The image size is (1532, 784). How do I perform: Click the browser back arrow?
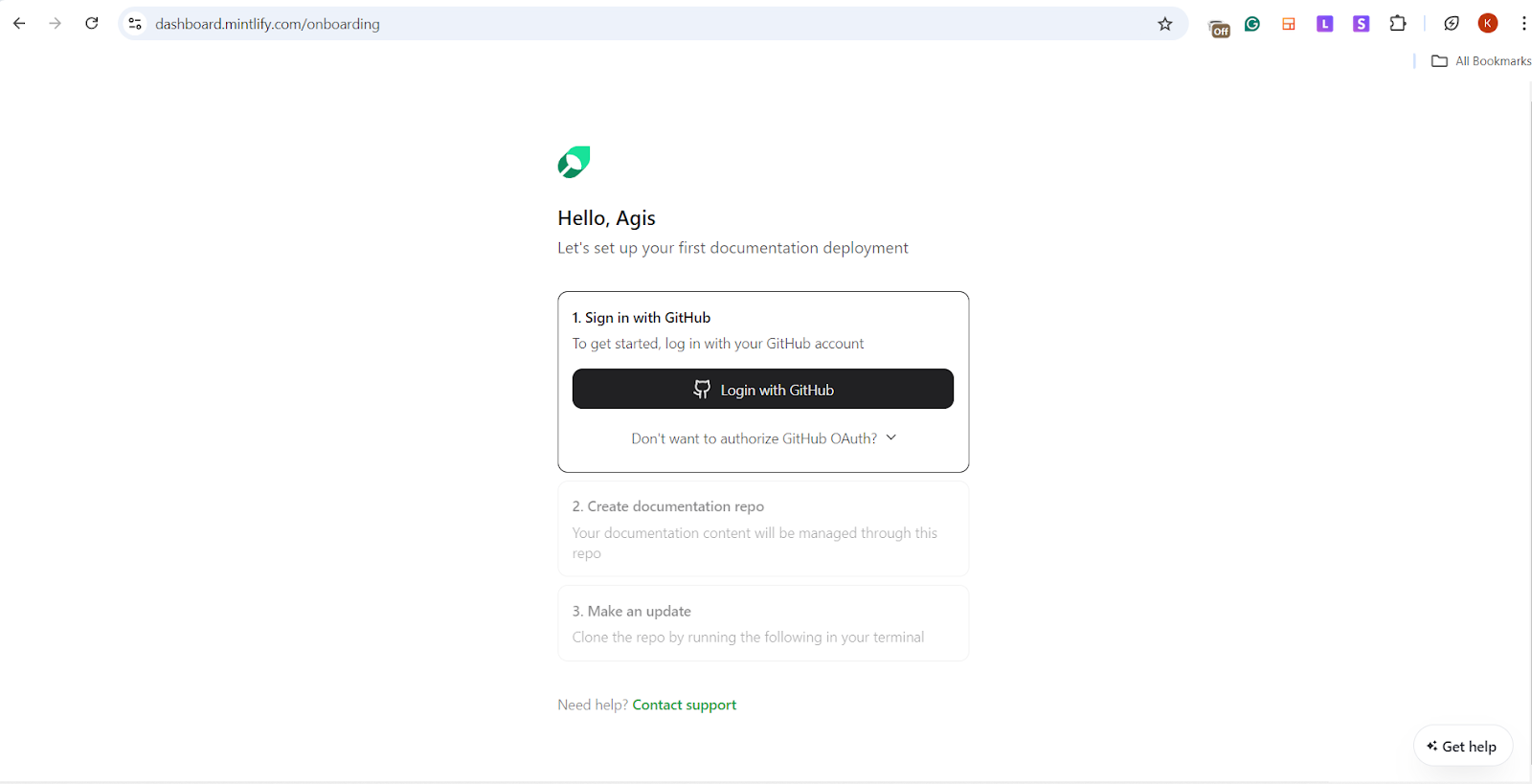tap(19, 24)
